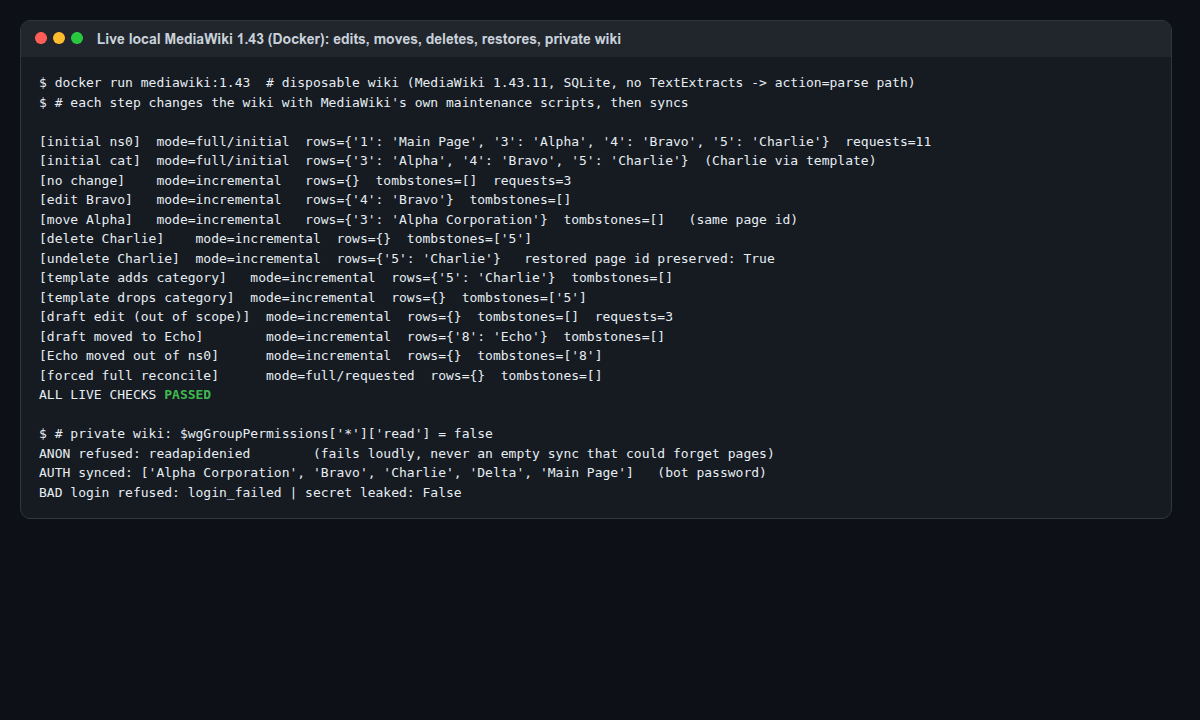The width and height of the screenshot is (1200, 720).
Task: Click the '[initial cat]' log line
Action: point(457,161)
